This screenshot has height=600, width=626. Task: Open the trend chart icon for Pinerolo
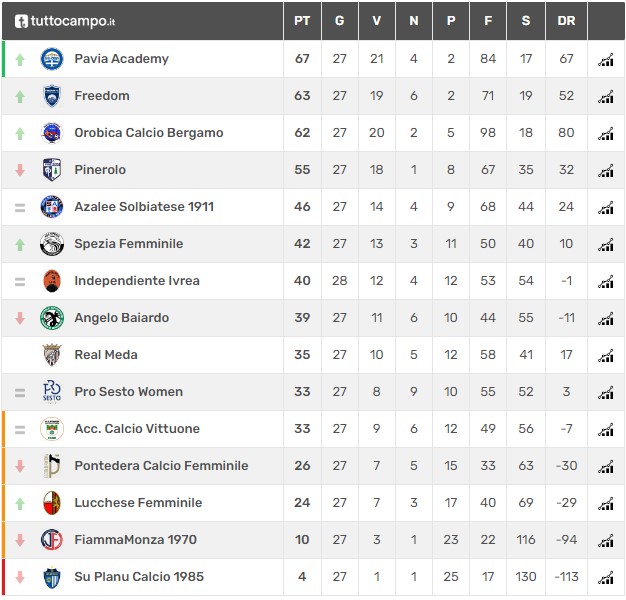tap(606, 170)
